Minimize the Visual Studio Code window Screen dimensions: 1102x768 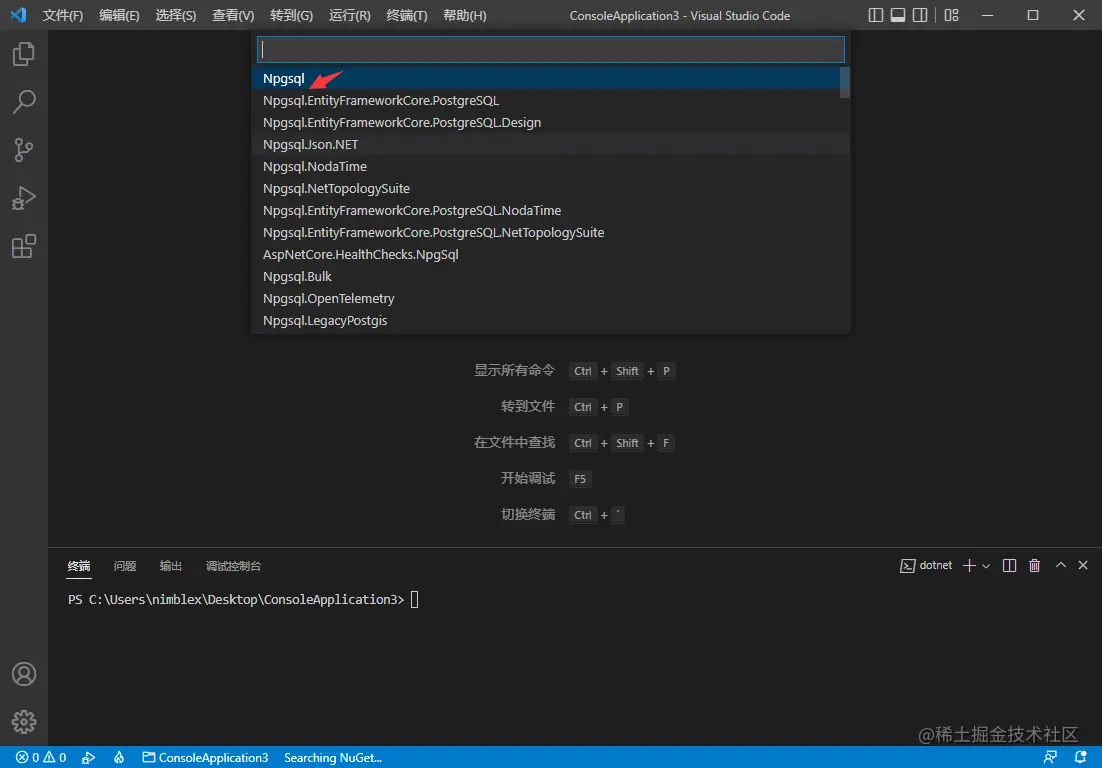pos(987,15)
